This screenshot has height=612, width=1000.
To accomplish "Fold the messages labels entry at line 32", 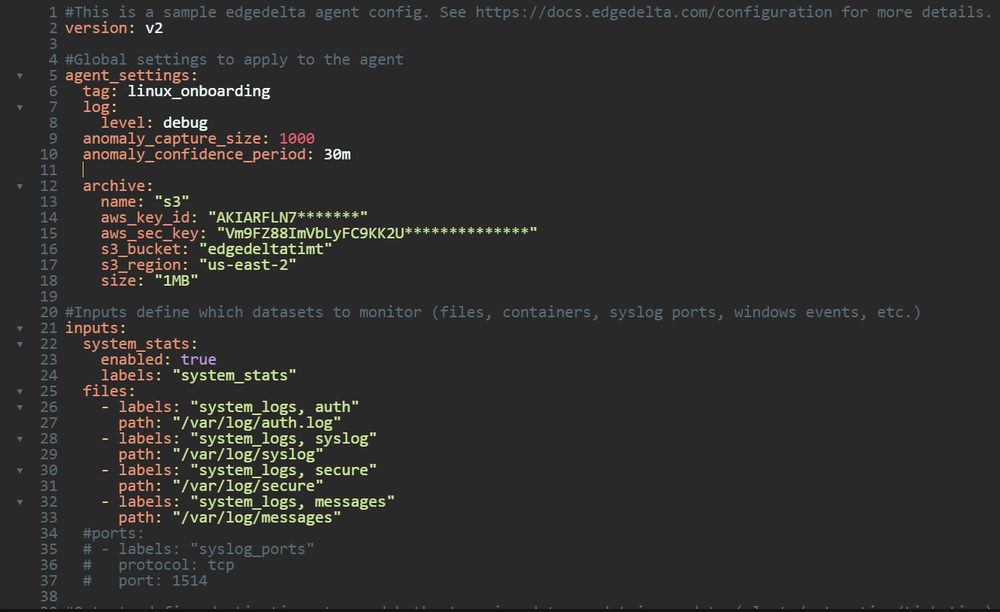I will 20,502.
